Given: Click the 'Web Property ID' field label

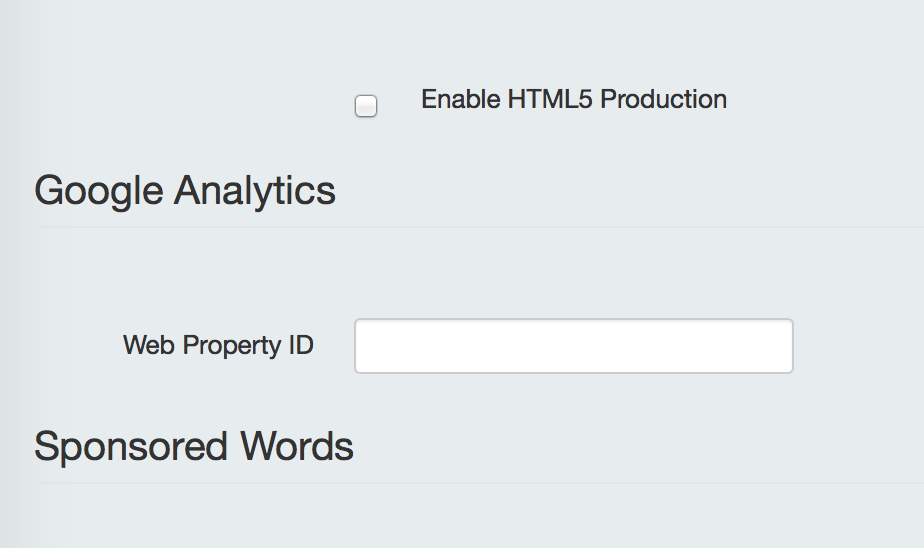Looking at the screenshot, I should 218,345.
